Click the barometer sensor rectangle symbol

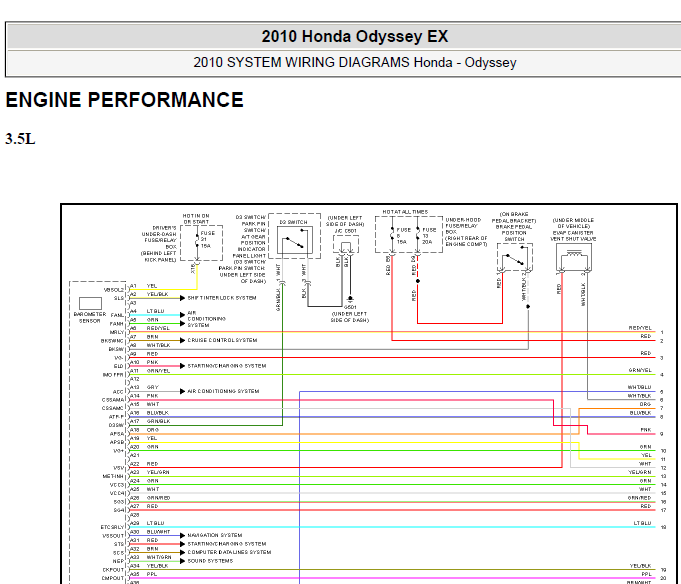[90, 303]
